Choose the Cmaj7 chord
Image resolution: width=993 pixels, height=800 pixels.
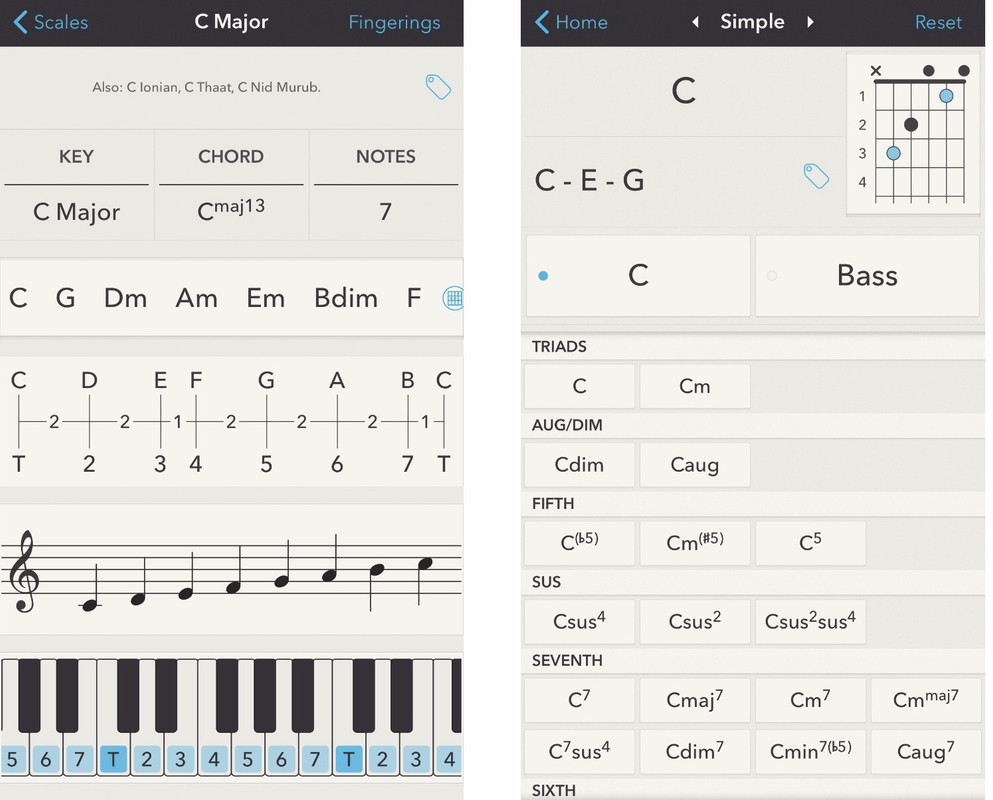tap(695, 700)
